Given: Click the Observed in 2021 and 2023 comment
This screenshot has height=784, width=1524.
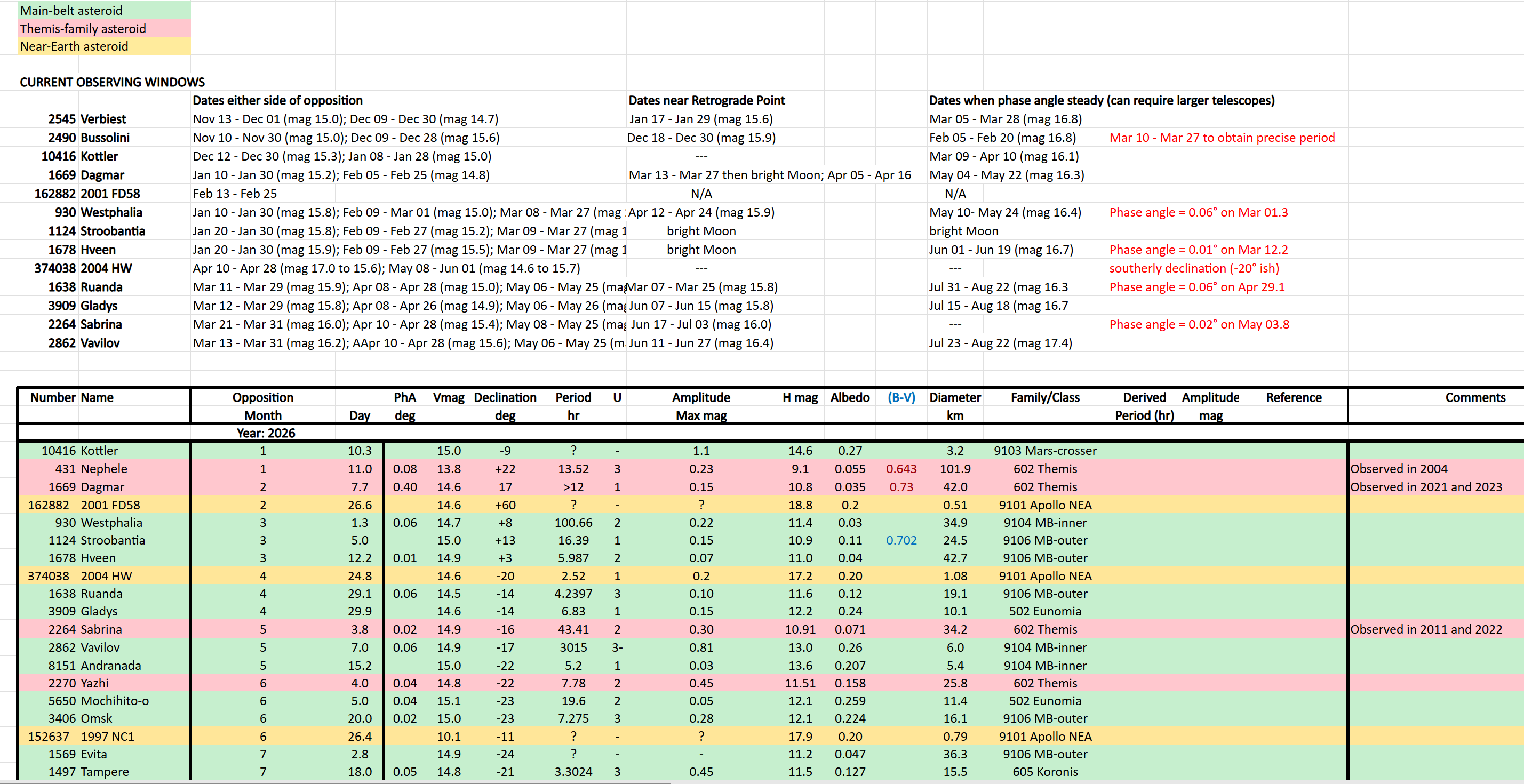Looking at the screenshot, I should [1426, 487].
